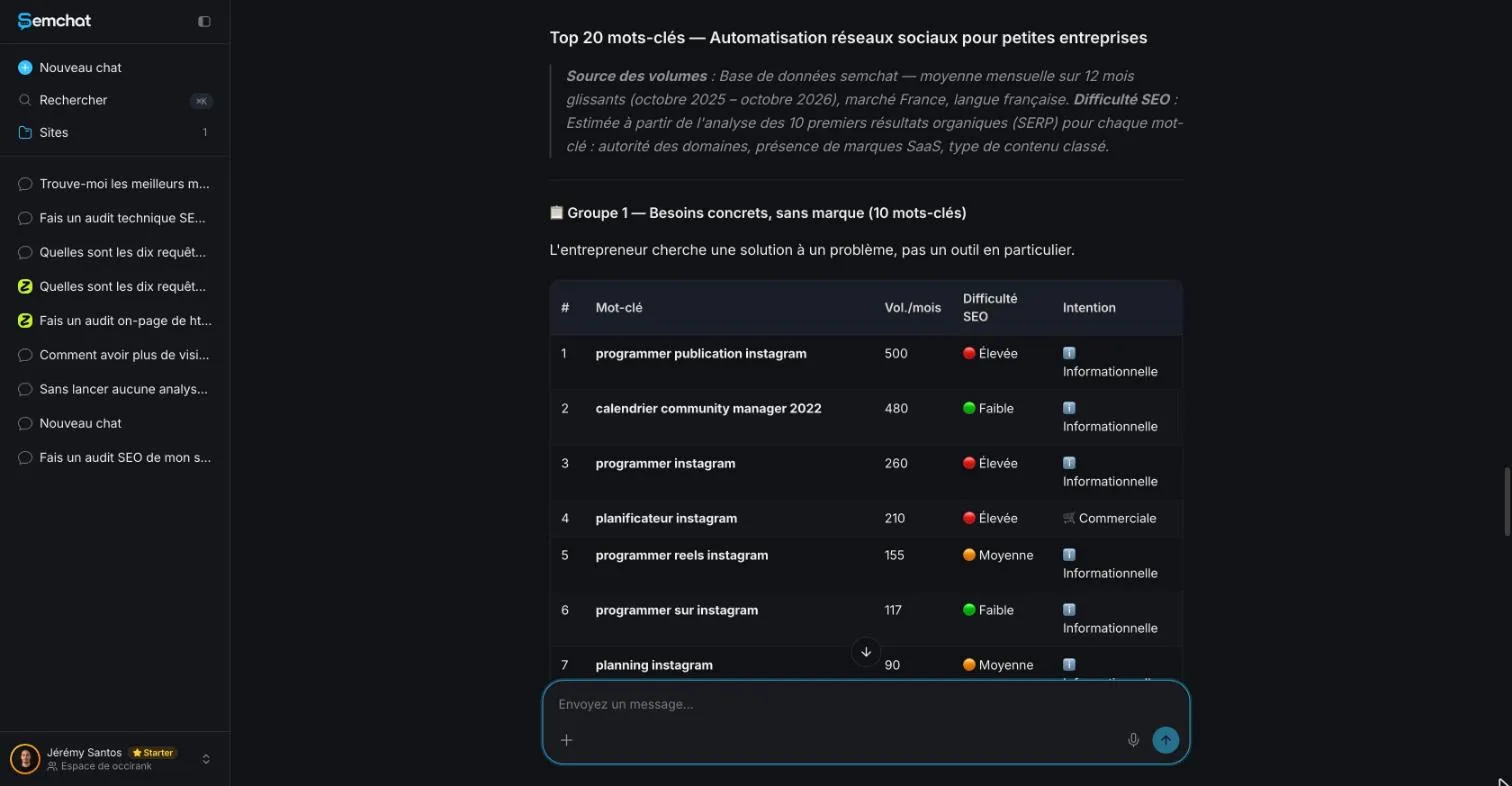Click the green icon beside 'Fais un audit on-page'

26,321
